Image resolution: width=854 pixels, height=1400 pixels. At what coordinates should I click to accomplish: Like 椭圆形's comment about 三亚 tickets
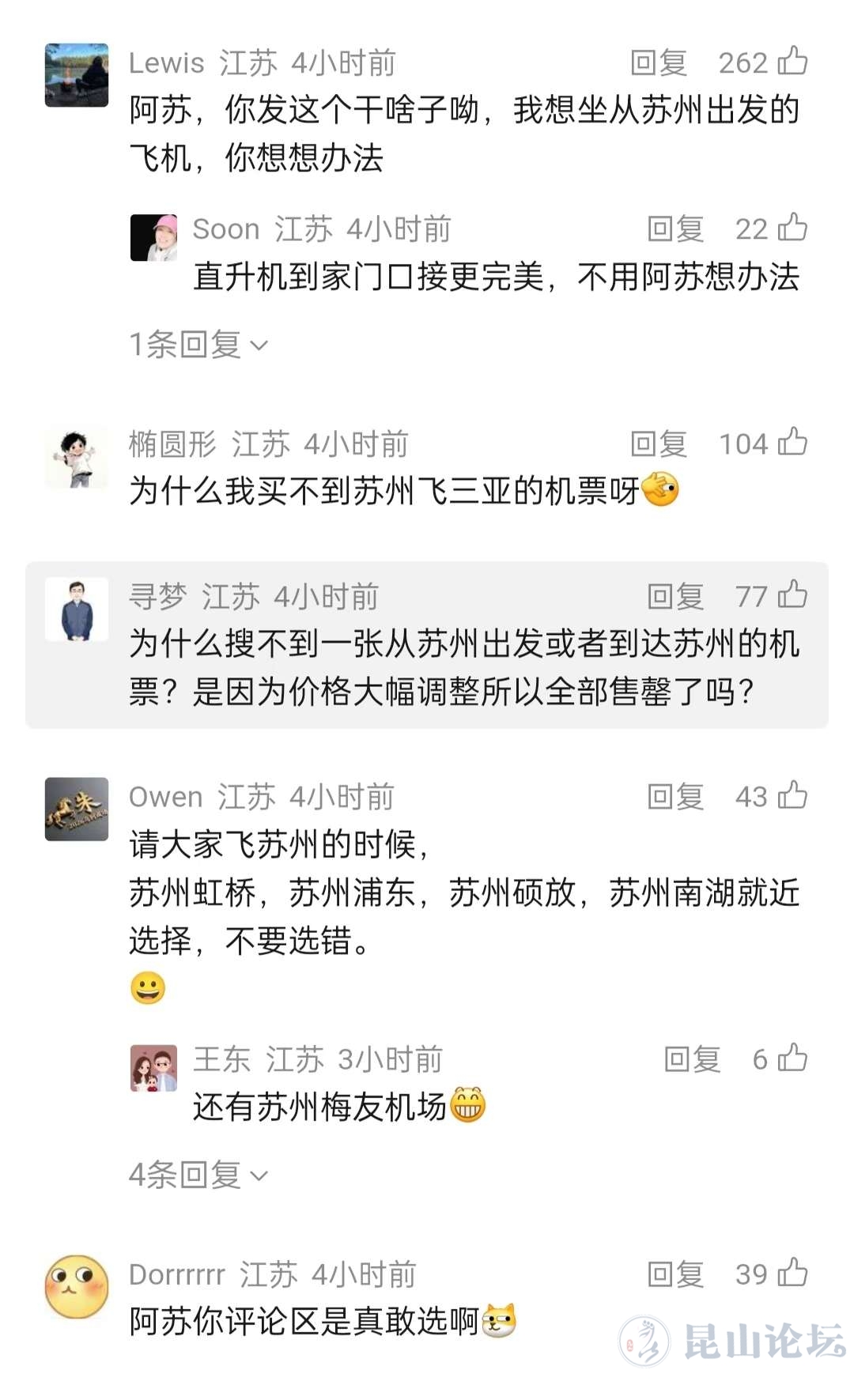point(792,443)
